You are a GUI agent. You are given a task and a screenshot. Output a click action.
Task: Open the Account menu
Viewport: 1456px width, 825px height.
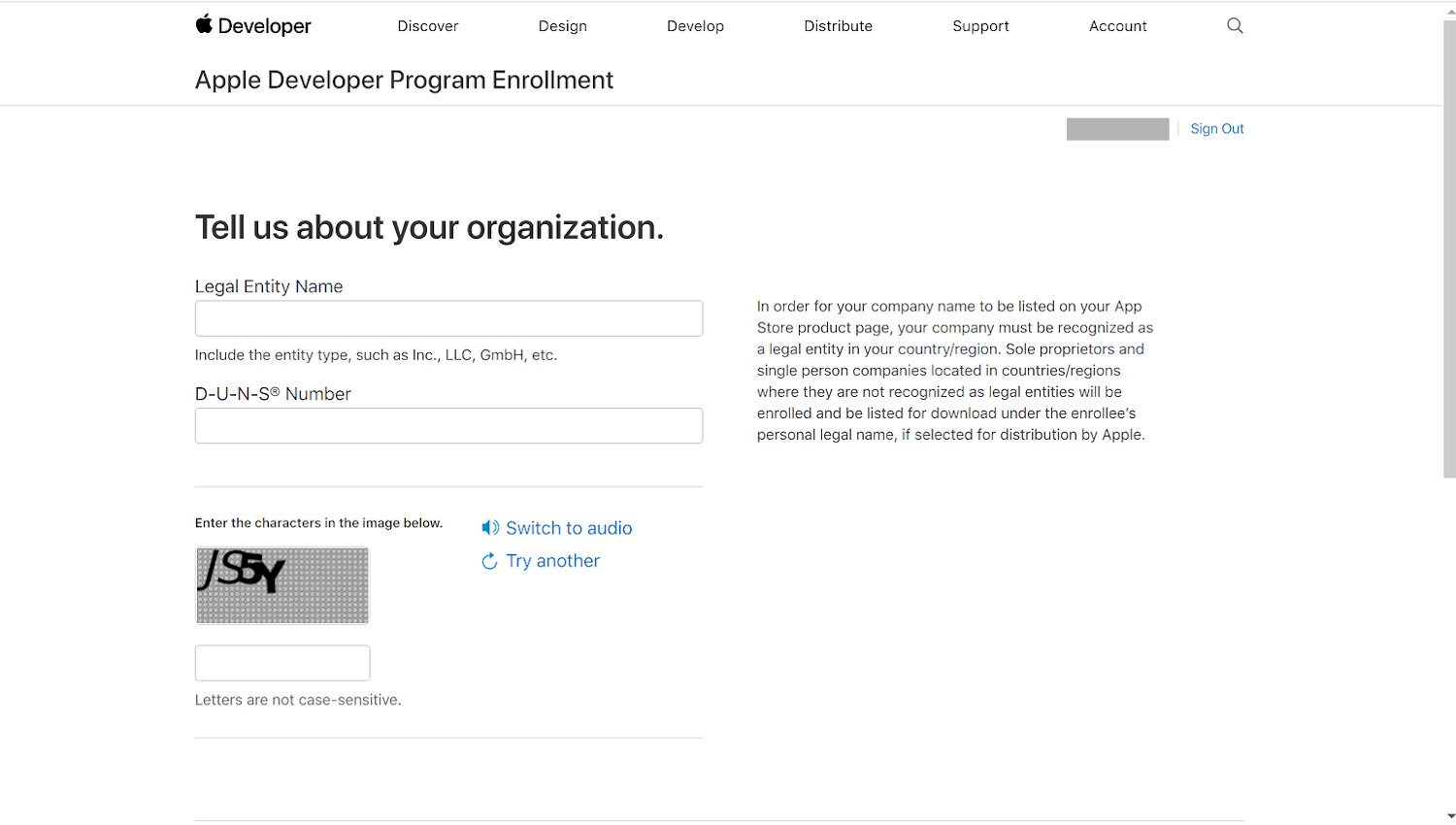(1118, 26)
